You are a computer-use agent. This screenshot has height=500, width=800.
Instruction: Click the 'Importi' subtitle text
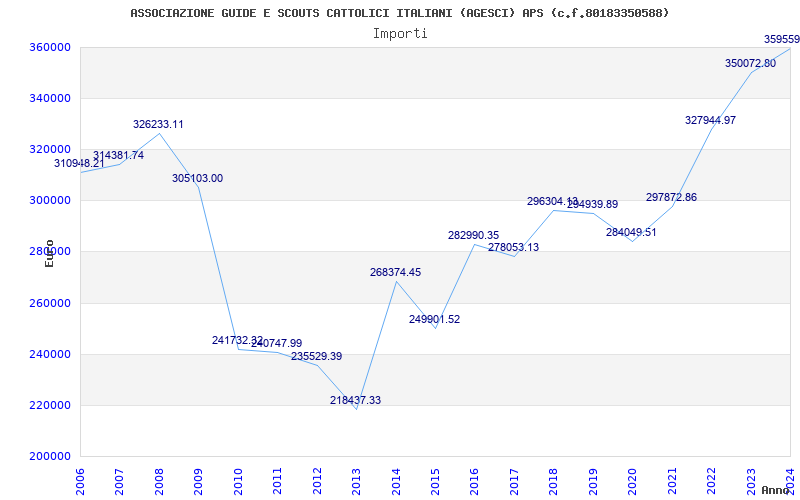(400, 34)
